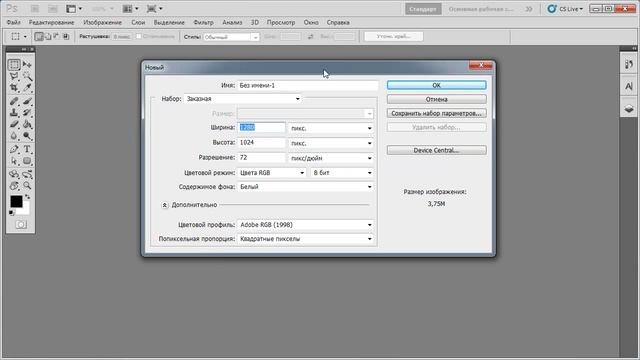
Task: Select the Blur tool
Action: tap(14, 136)
